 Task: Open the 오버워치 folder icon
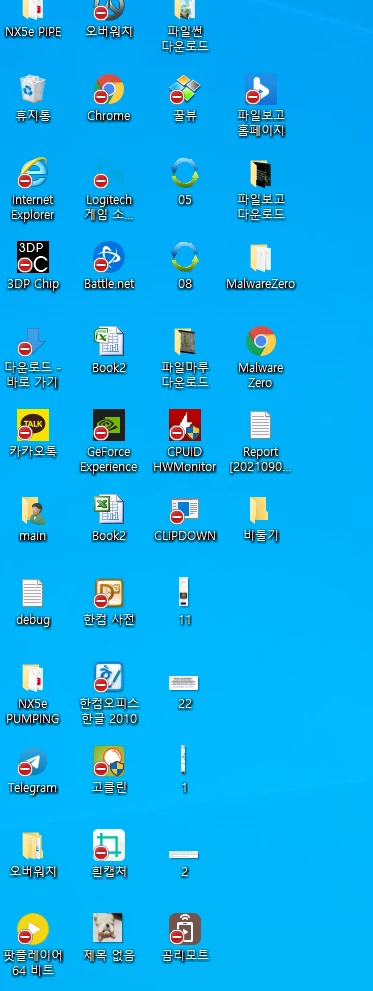32,845
